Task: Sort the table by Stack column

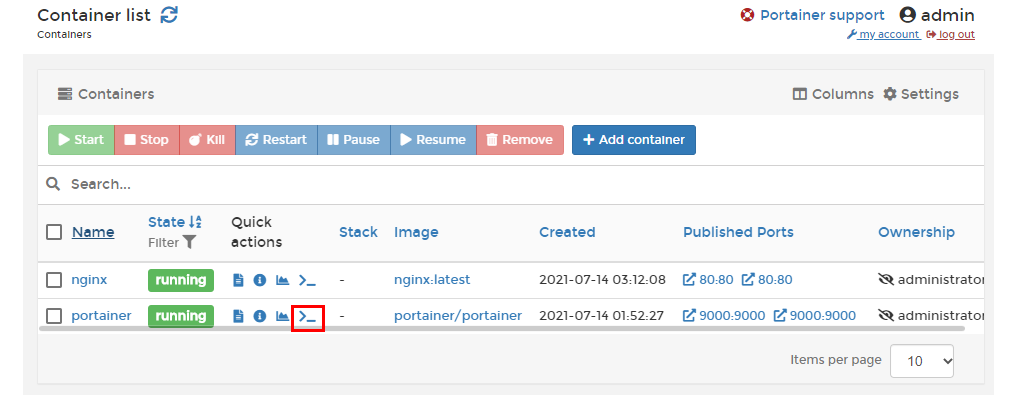Action: (358, 232)
